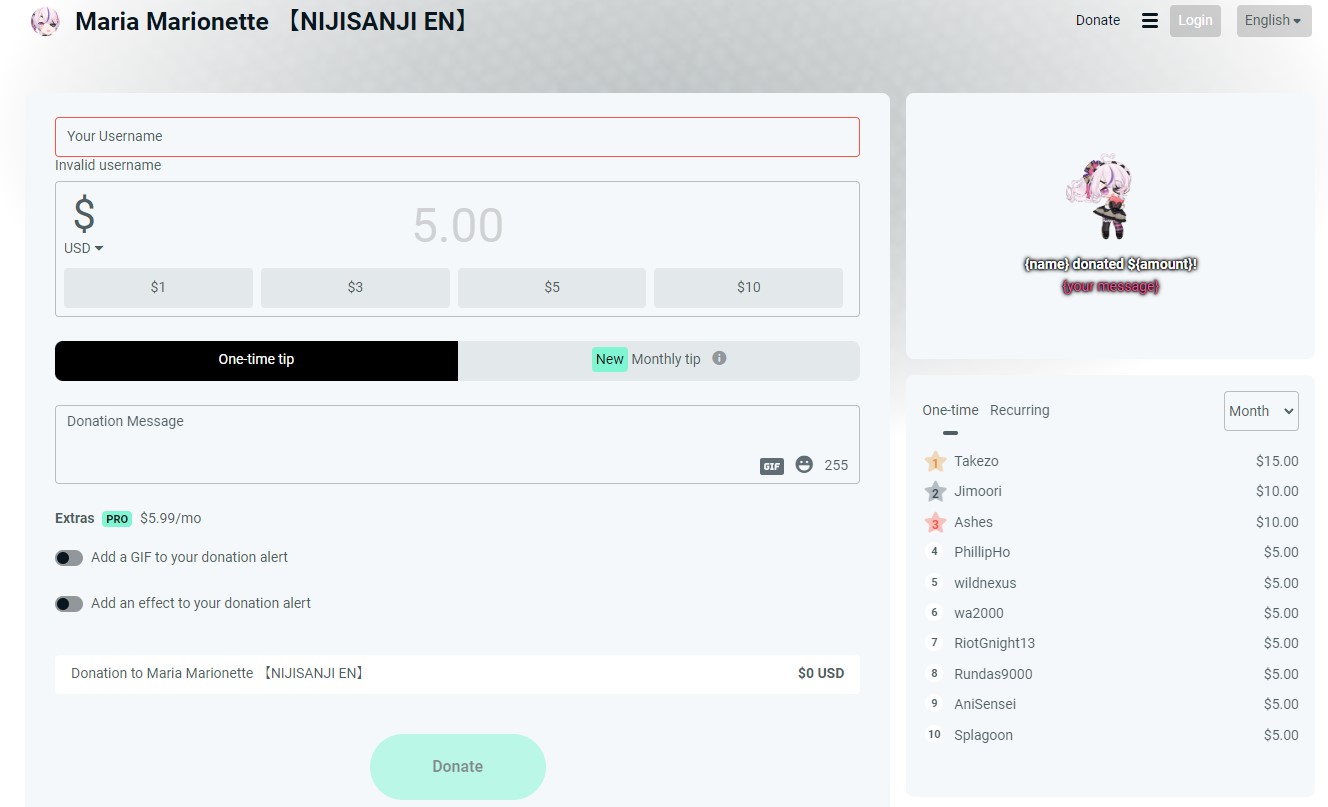Choose the $10 preset amount
This screenshot has width=1328, height=807.
(x=749, y=287)
